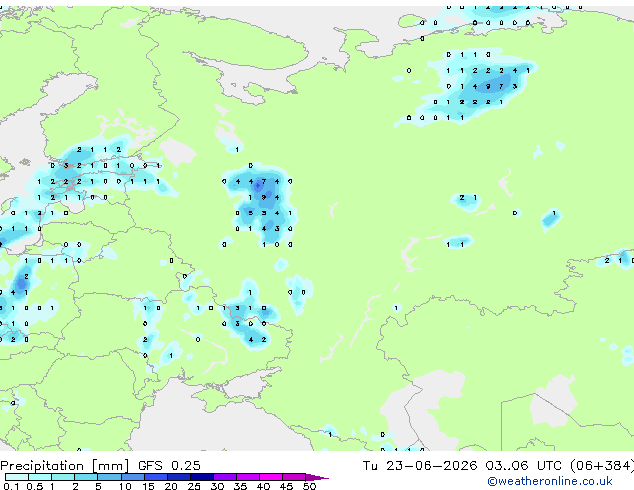Click the '30' legend scale label
634x490 pixels.
pyautogui.click(x=217, y=486)
